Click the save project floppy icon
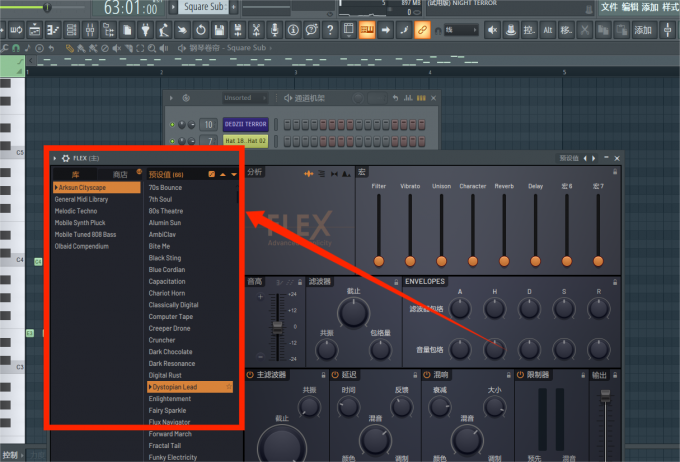 click(219, 30)
